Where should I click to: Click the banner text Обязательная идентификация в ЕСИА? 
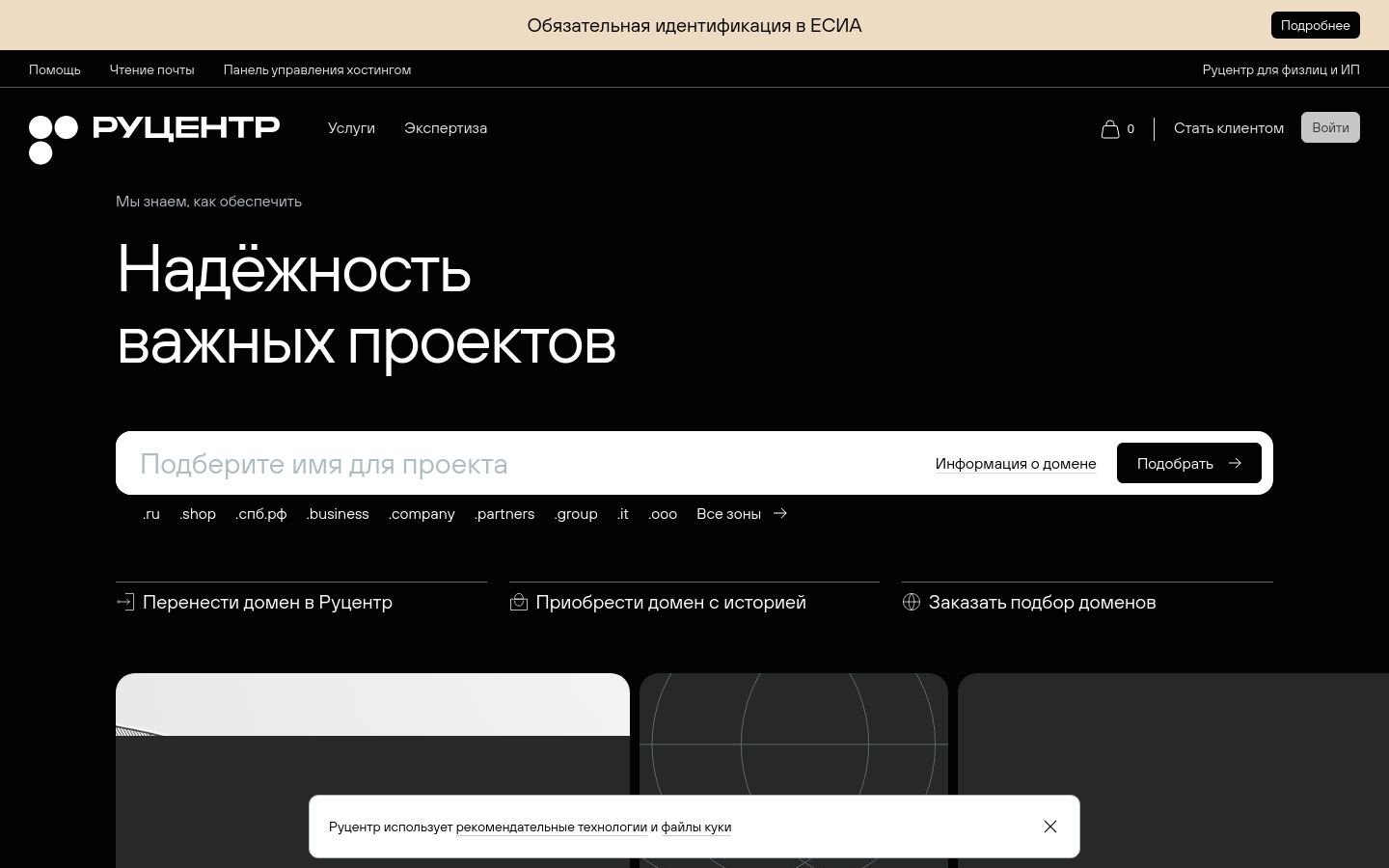(694, 25)
